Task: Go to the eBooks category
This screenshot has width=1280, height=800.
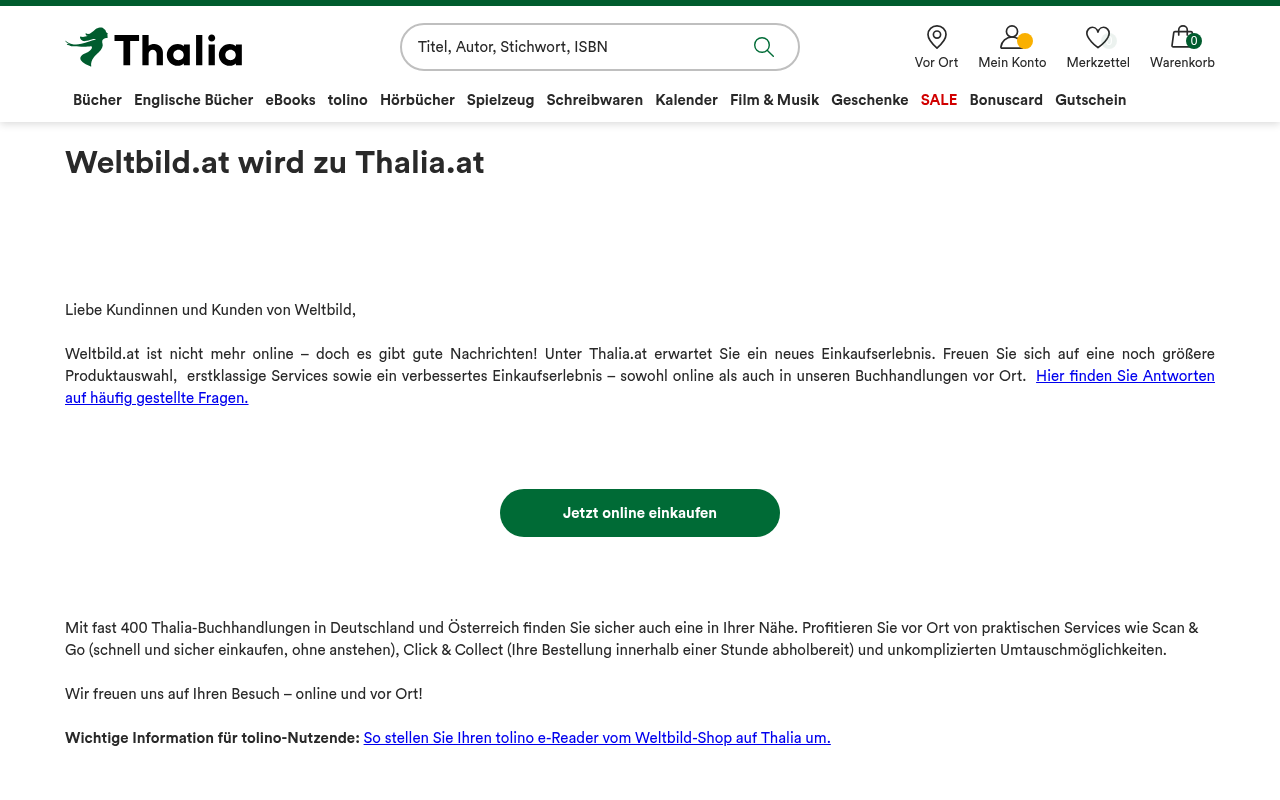Action: pyautogui.click(x=290, y=100)
